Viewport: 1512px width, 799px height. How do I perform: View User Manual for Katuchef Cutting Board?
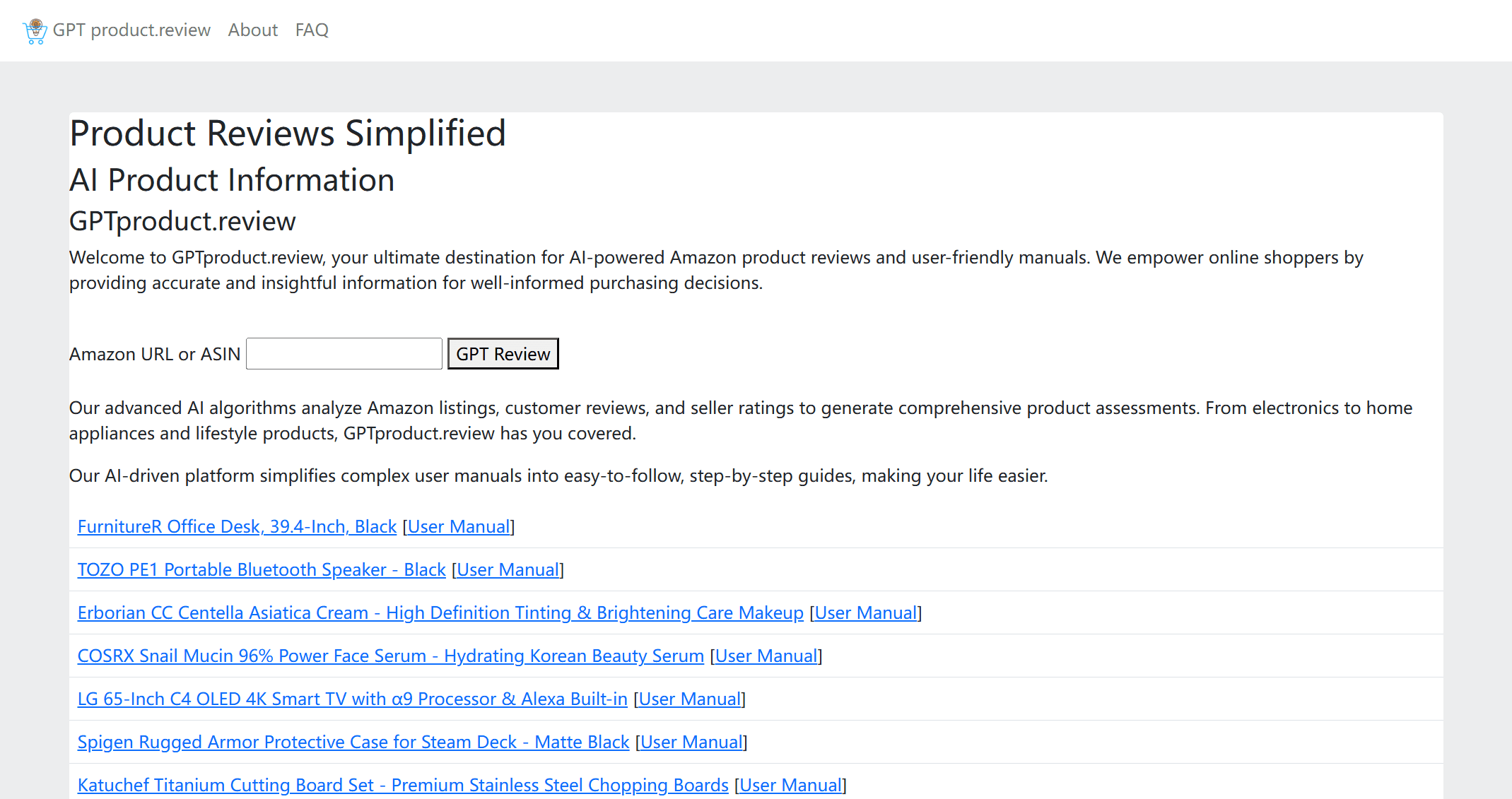point(790,786)
